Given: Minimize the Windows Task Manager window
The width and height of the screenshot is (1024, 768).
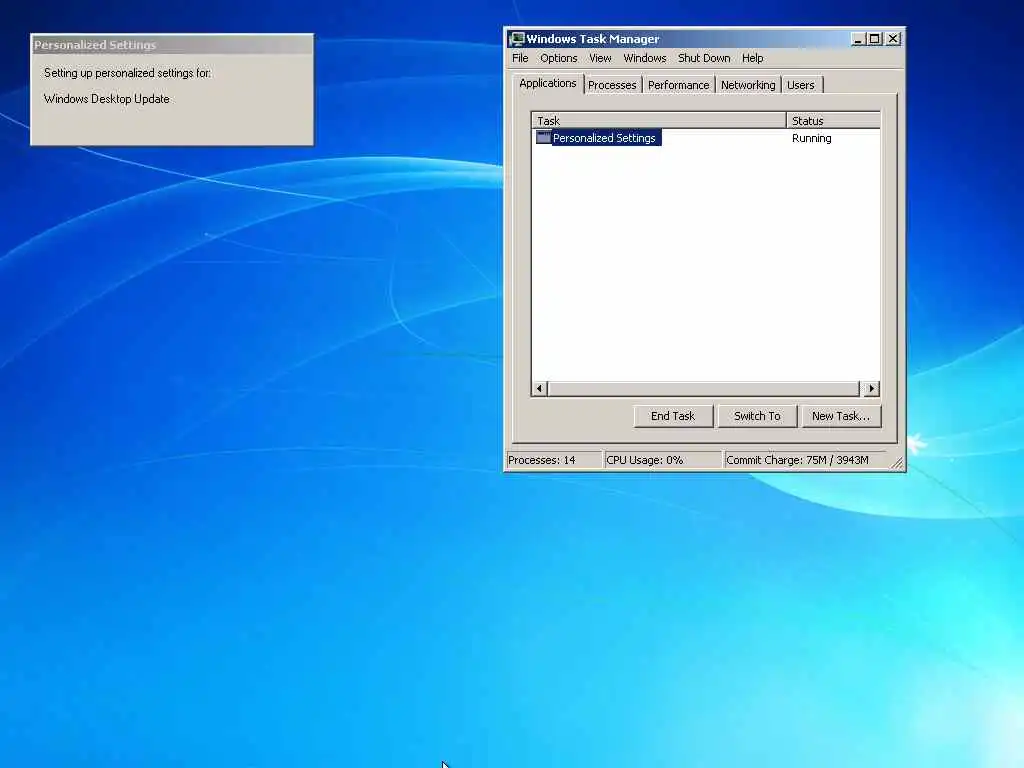Looking at the screenshot, I should [x=858, y=39].
